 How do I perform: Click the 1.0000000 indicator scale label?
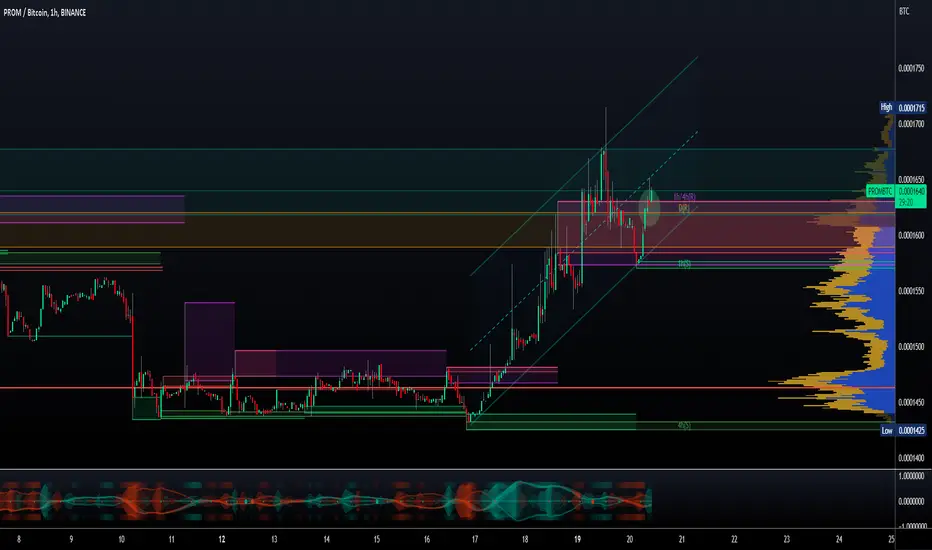pyautogui.click(x=911, y=476)
